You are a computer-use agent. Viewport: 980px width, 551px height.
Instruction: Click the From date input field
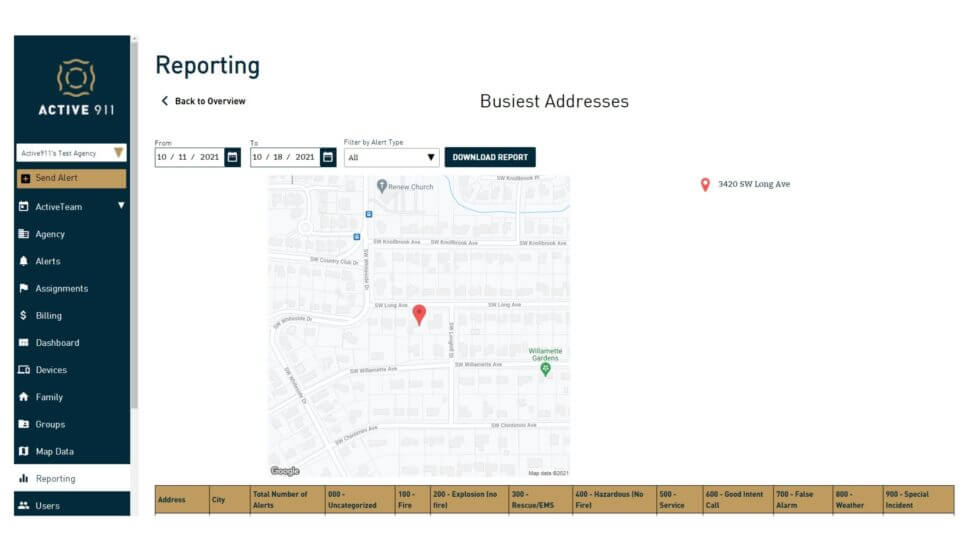189,157
